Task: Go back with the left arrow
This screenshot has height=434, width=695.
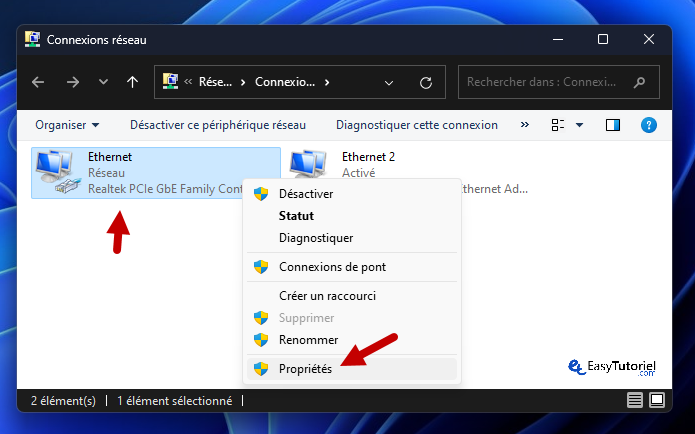Action: click(38, 82)
